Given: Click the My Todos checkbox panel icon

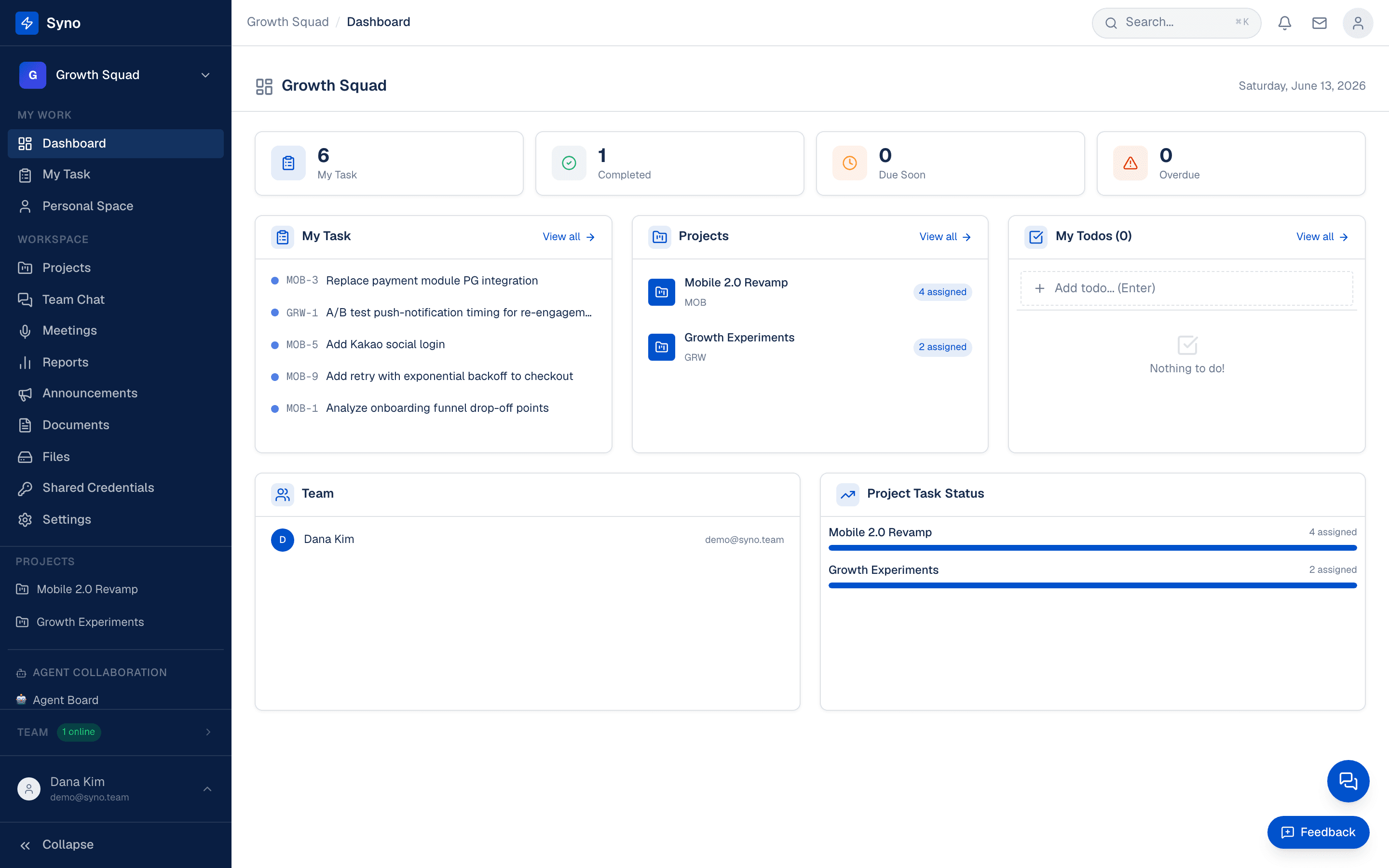Looking at the screenshot, I should point(1036,236).
